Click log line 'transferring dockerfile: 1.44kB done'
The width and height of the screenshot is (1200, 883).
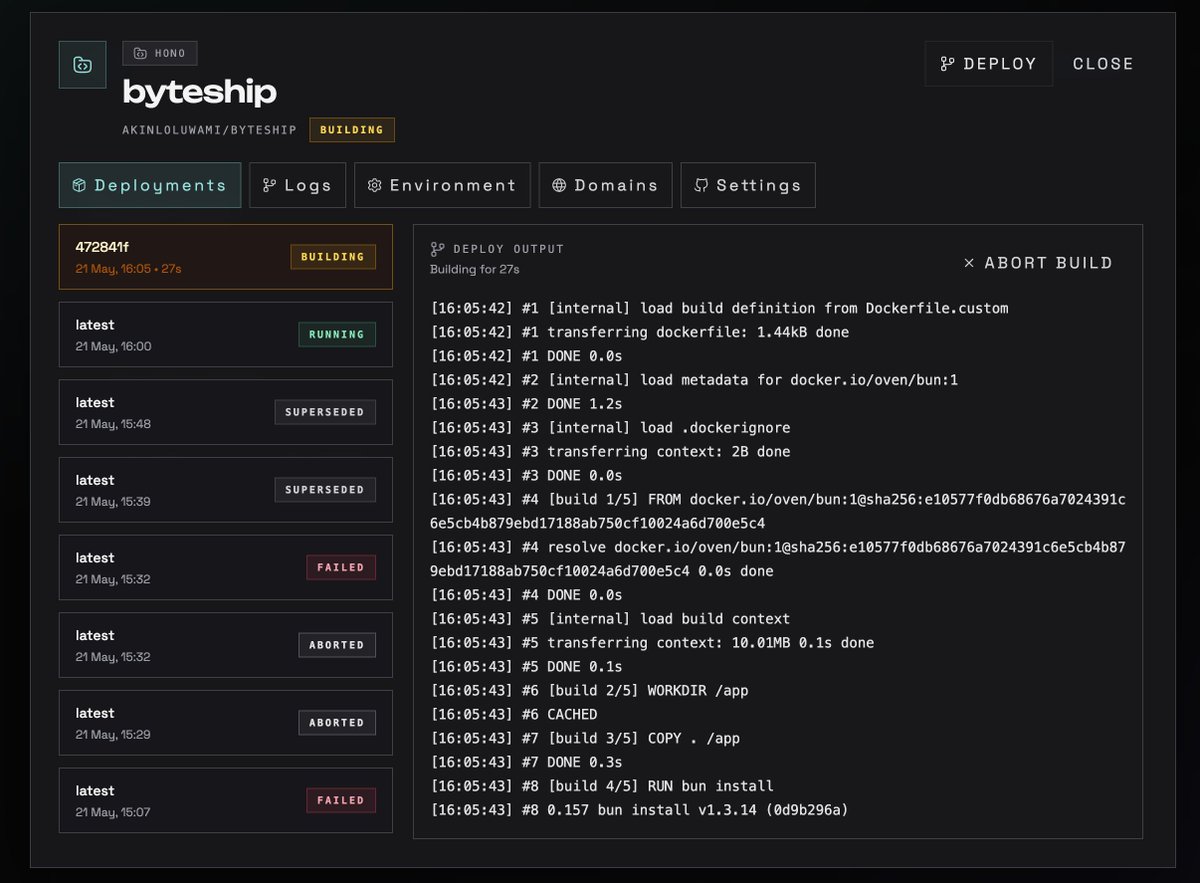(639, 332)
